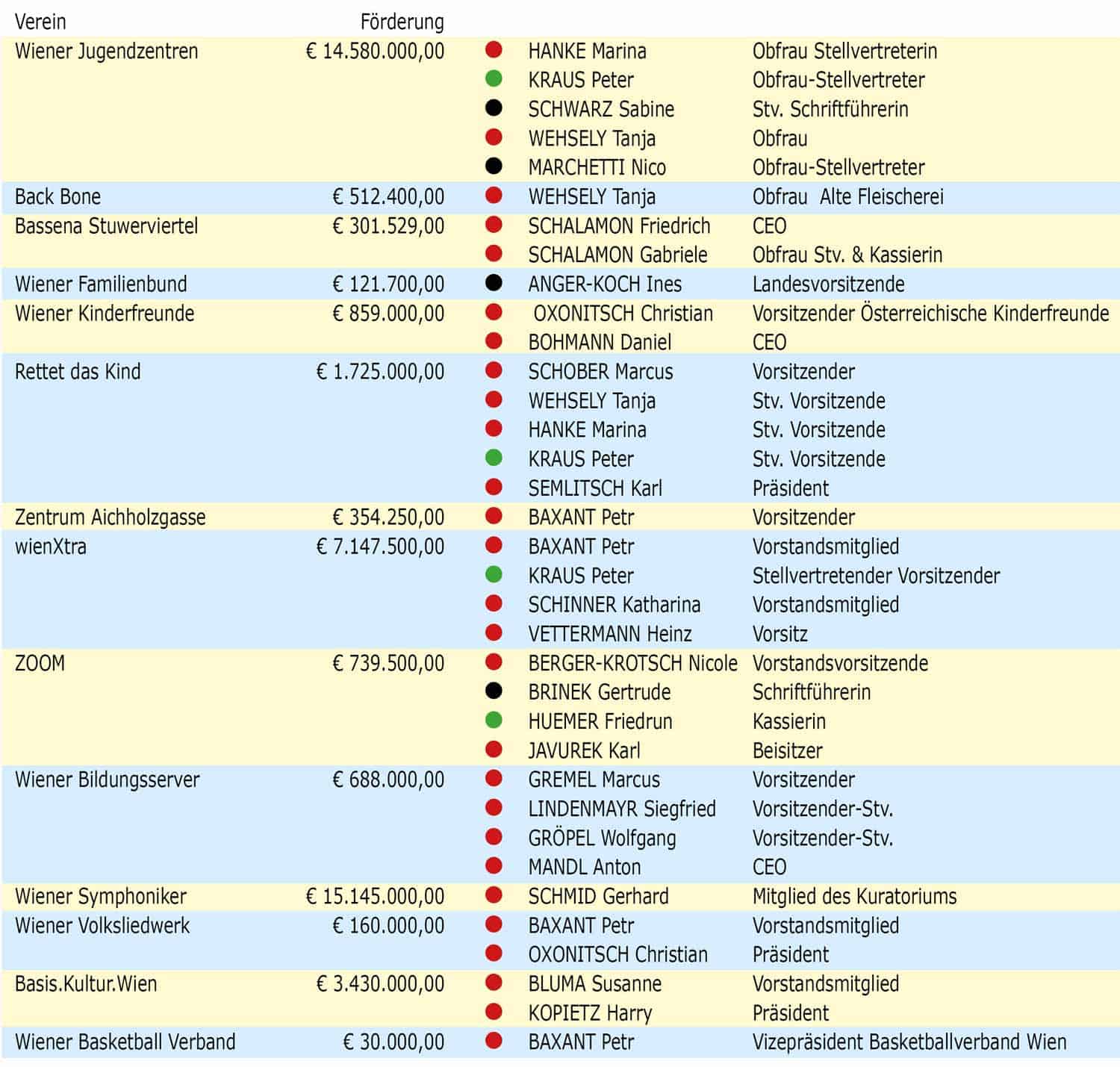Click the black dot next to MARCHETTI Nico
This screenshot has height=1067, width=1120.
tap(494, 167)
